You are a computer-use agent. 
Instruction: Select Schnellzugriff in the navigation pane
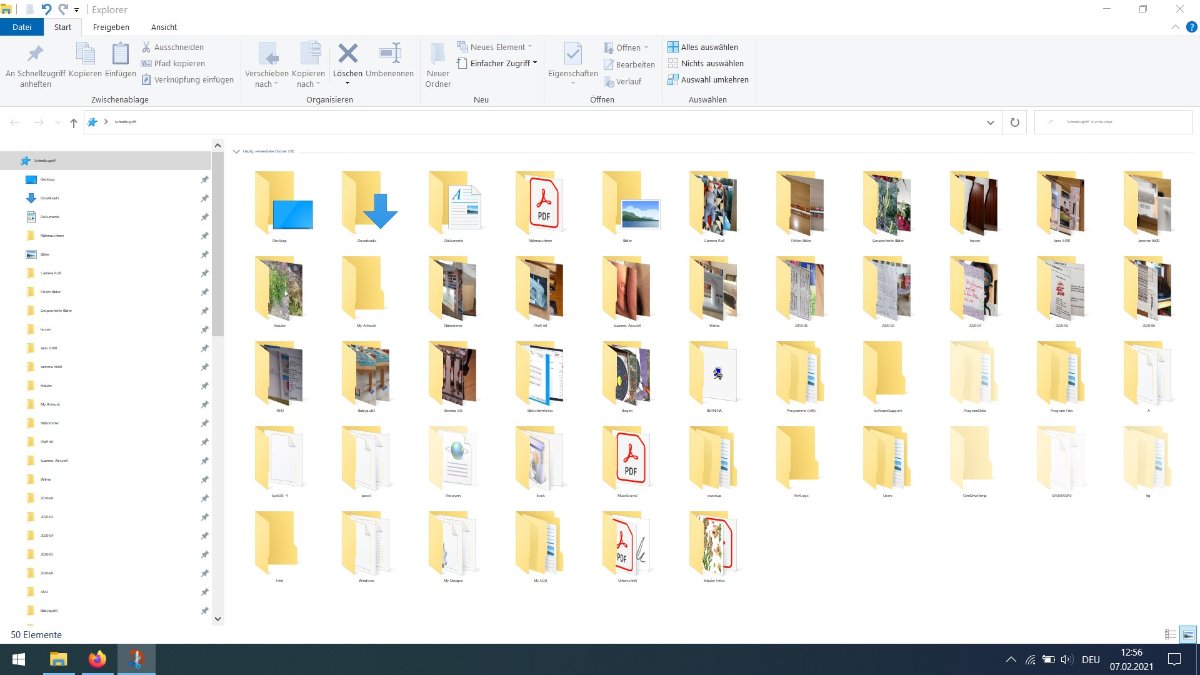pyautogui.click(x=105, y=160)
